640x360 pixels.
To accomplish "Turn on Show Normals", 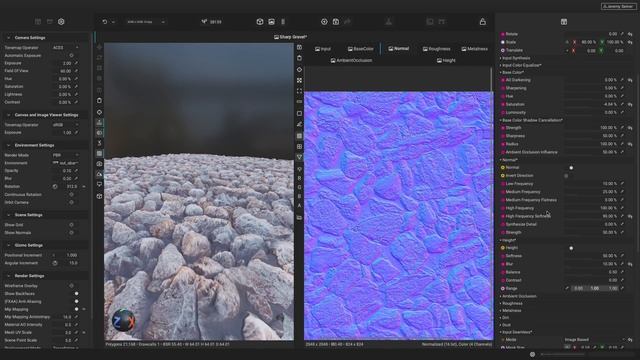I will tap(71, 233).
